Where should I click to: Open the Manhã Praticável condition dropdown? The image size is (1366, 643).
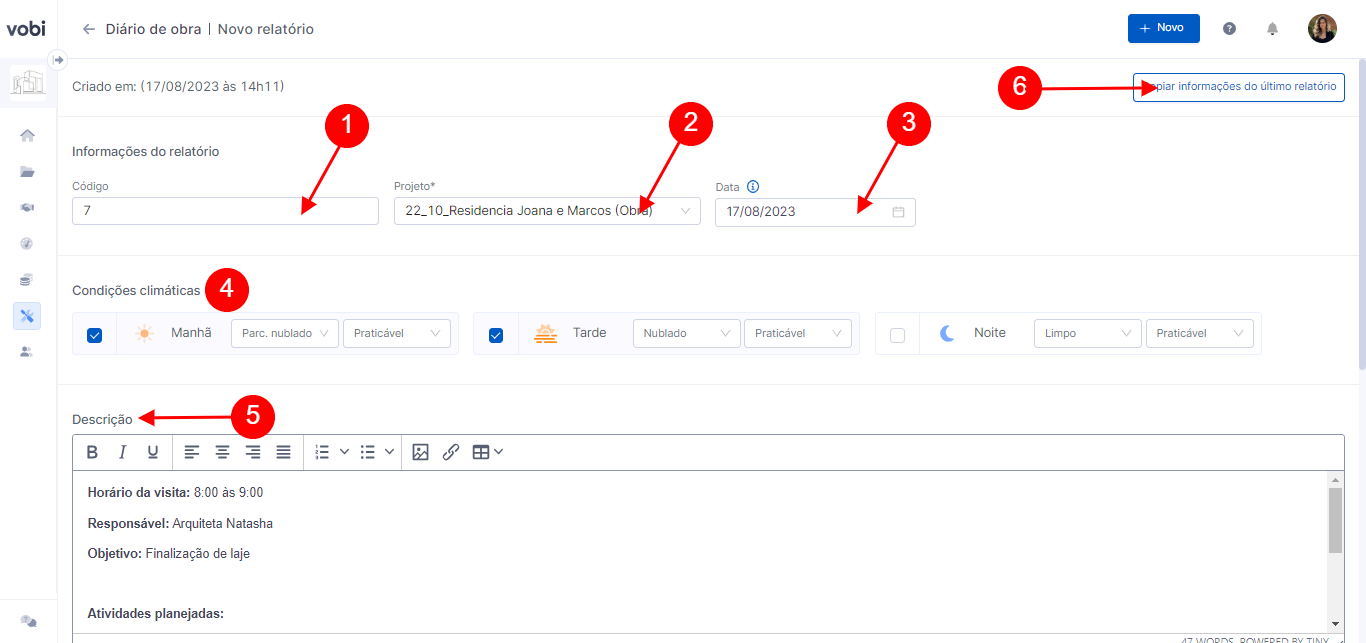pyautogui.click(x=396, y=333)
